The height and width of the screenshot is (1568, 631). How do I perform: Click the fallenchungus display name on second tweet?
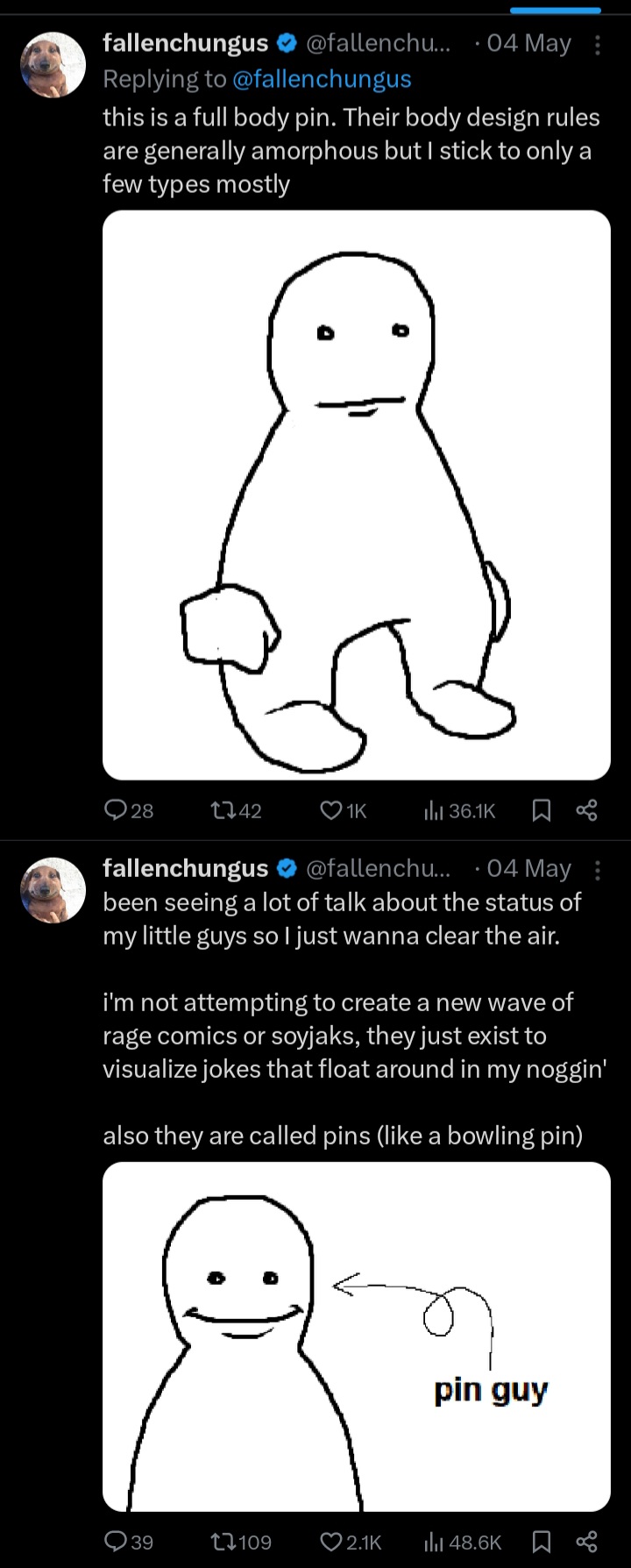pyautogui.click(x=185, y=868)
